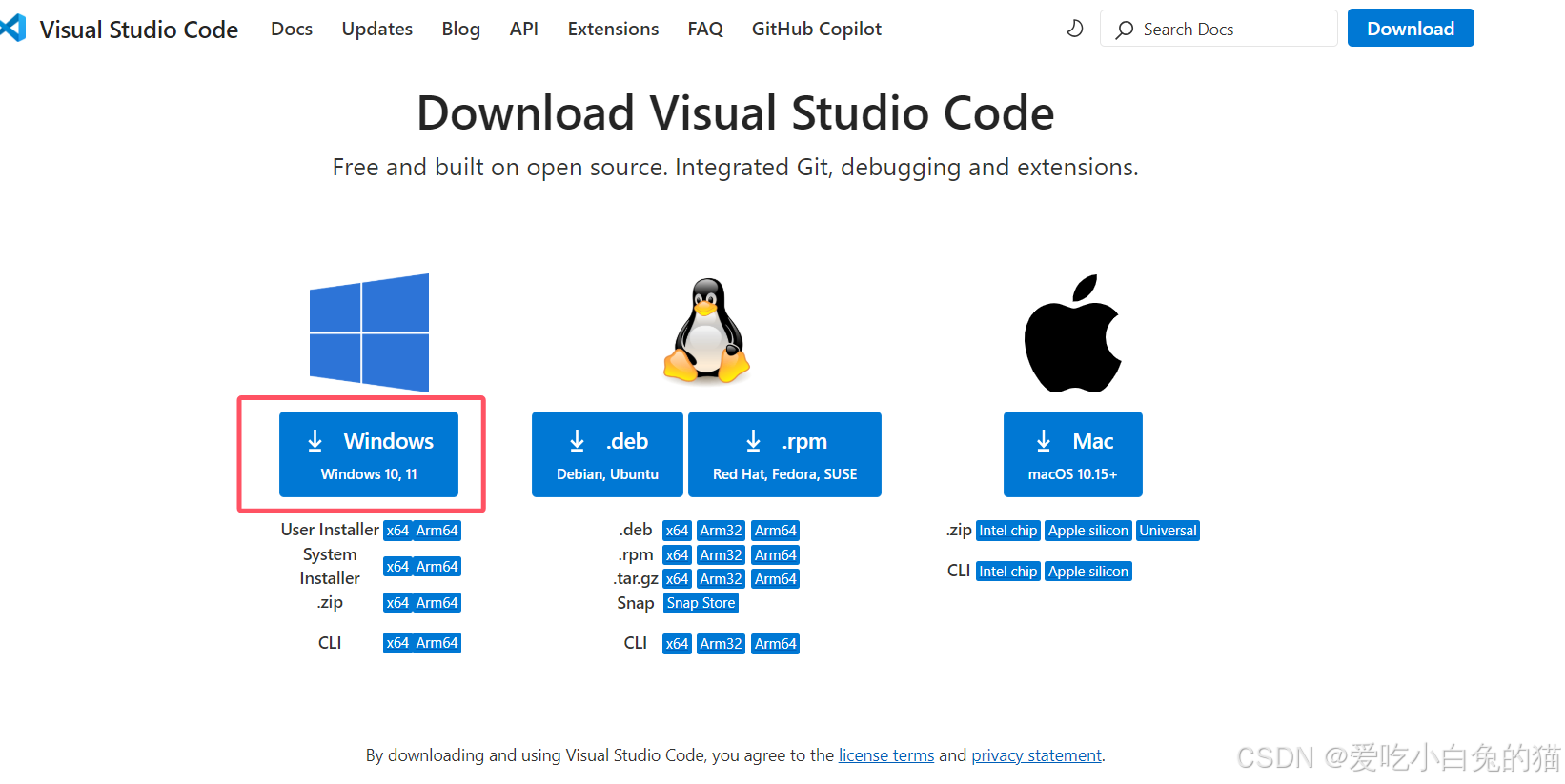Open the license terms link
This screenshot has height=784, width=1565.
(x=886, y=755)
